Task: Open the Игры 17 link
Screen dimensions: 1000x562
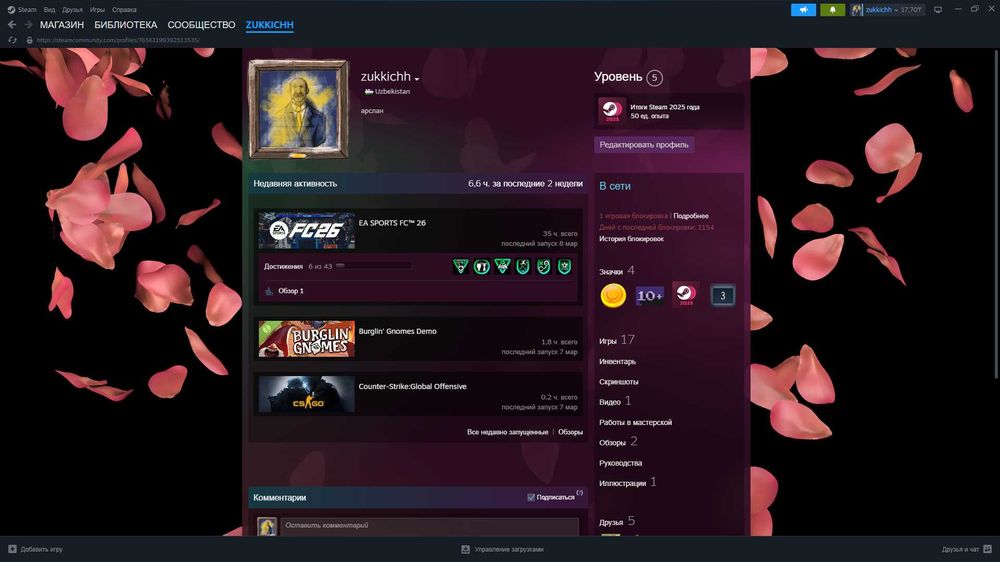Action: (617, 340)
